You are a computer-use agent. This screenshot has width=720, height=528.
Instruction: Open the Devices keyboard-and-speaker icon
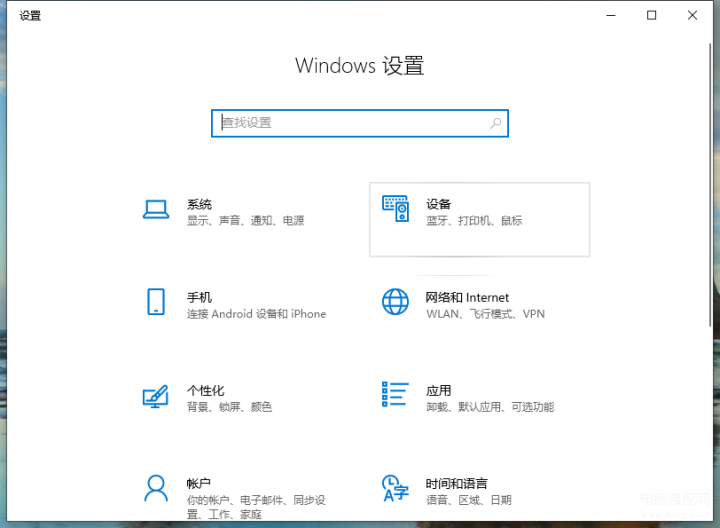coord(395,208)
